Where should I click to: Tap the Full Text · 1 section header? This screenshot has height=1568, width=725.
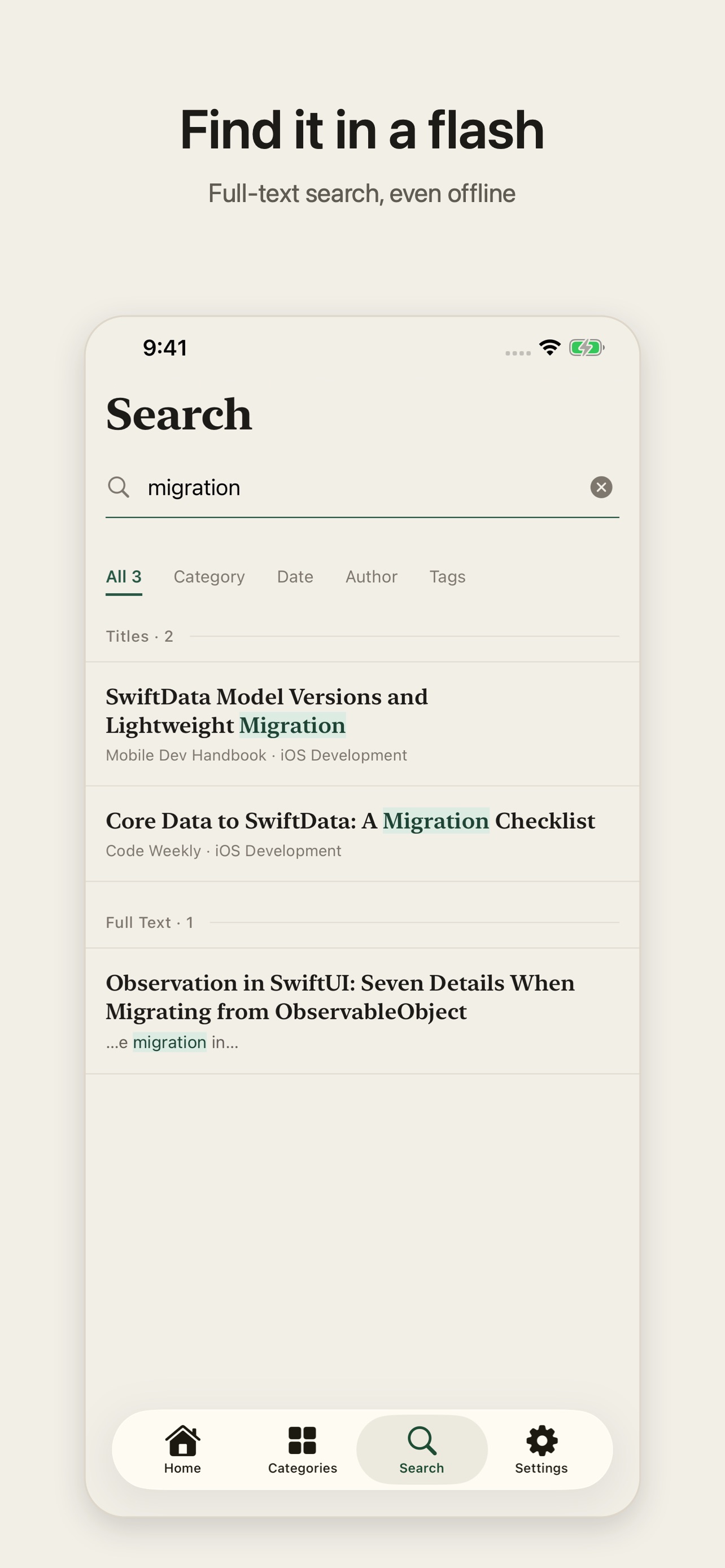(x=150, y=922)
